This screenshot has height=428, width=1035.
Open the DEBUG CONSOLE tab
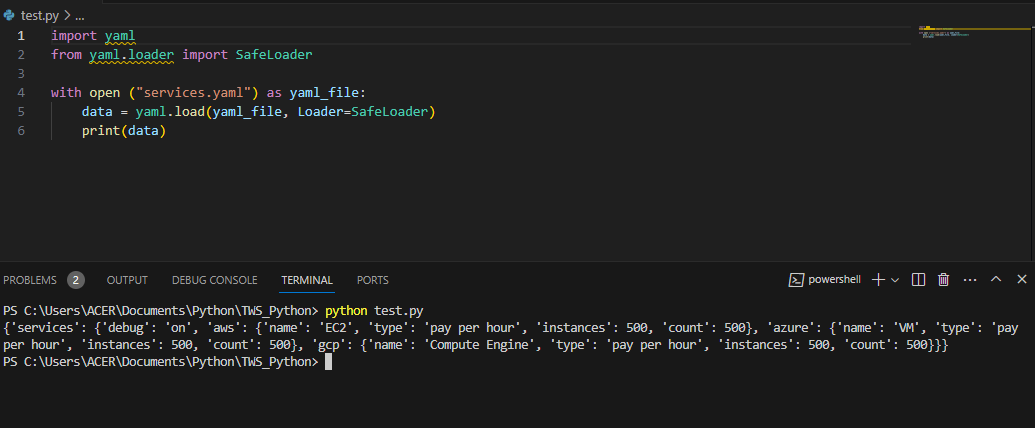click(215, 280)
